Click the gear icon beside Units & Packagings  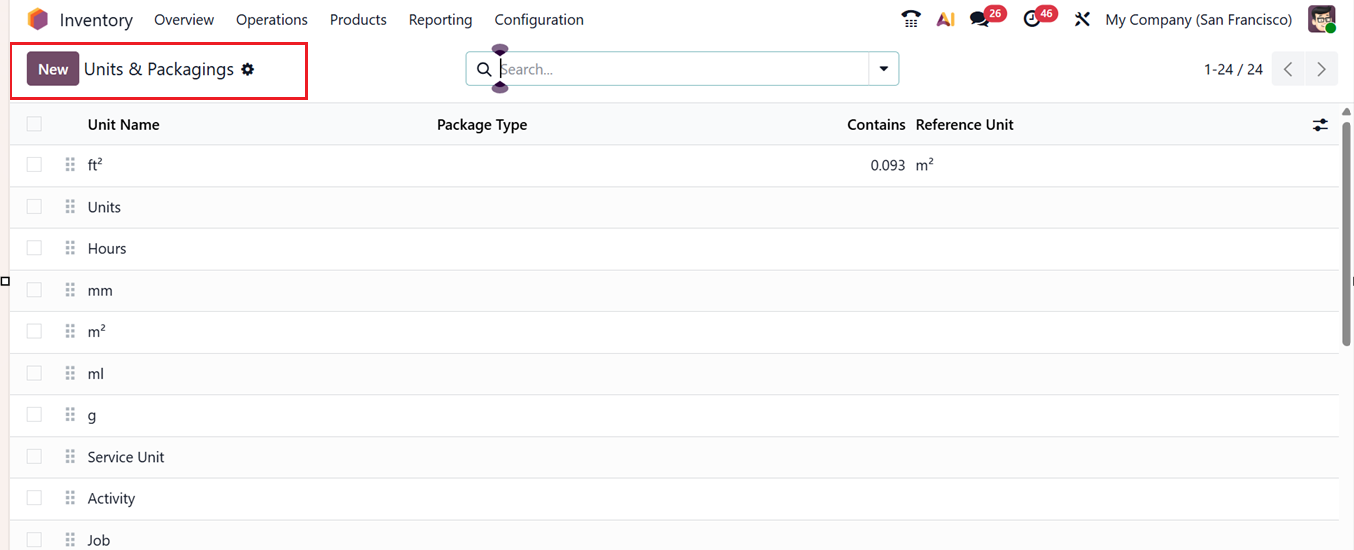pos(248,70)
